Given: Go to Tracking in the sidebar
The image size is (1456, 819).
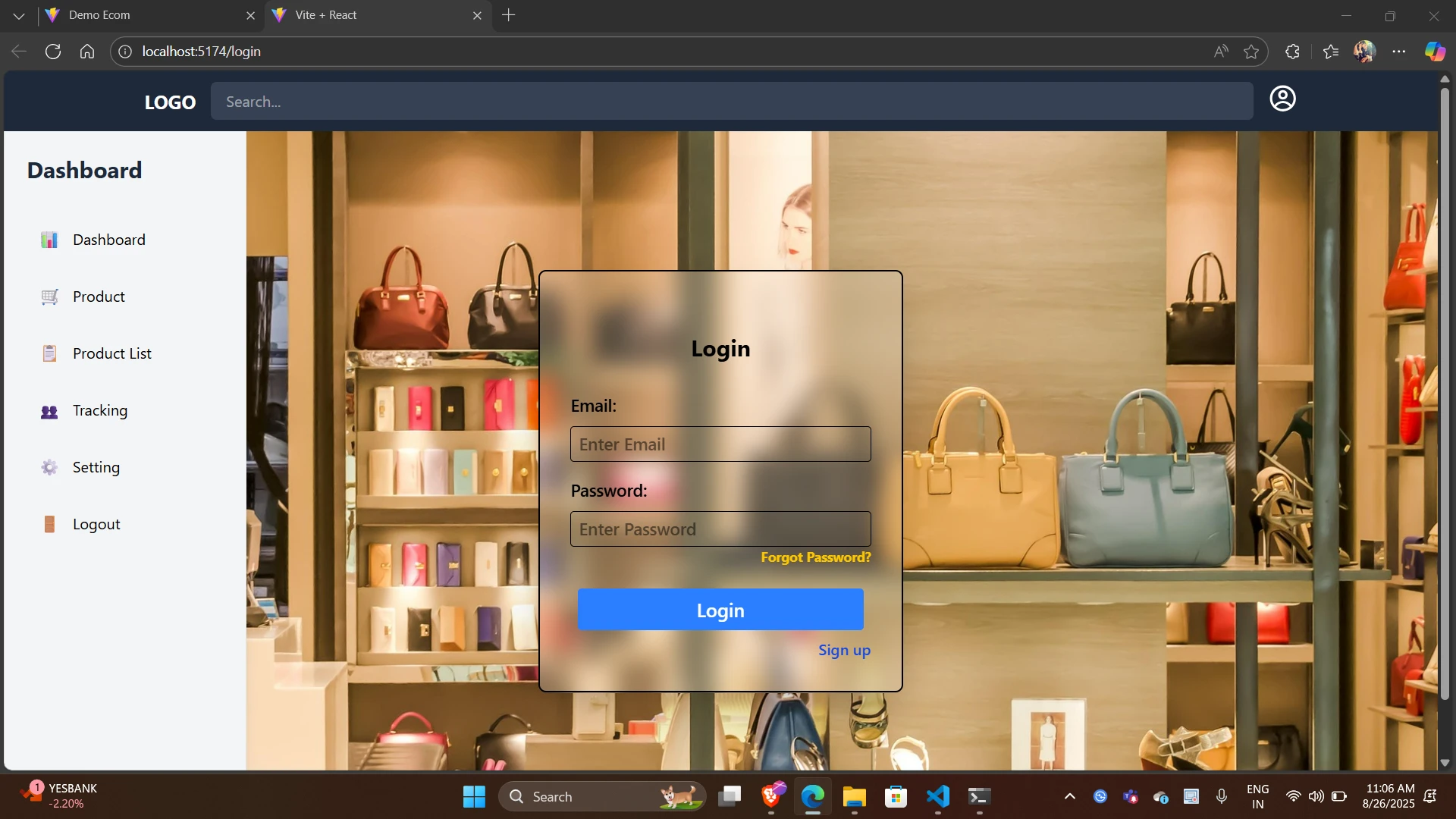Looking at the screenshot, I should pos(100,410).
